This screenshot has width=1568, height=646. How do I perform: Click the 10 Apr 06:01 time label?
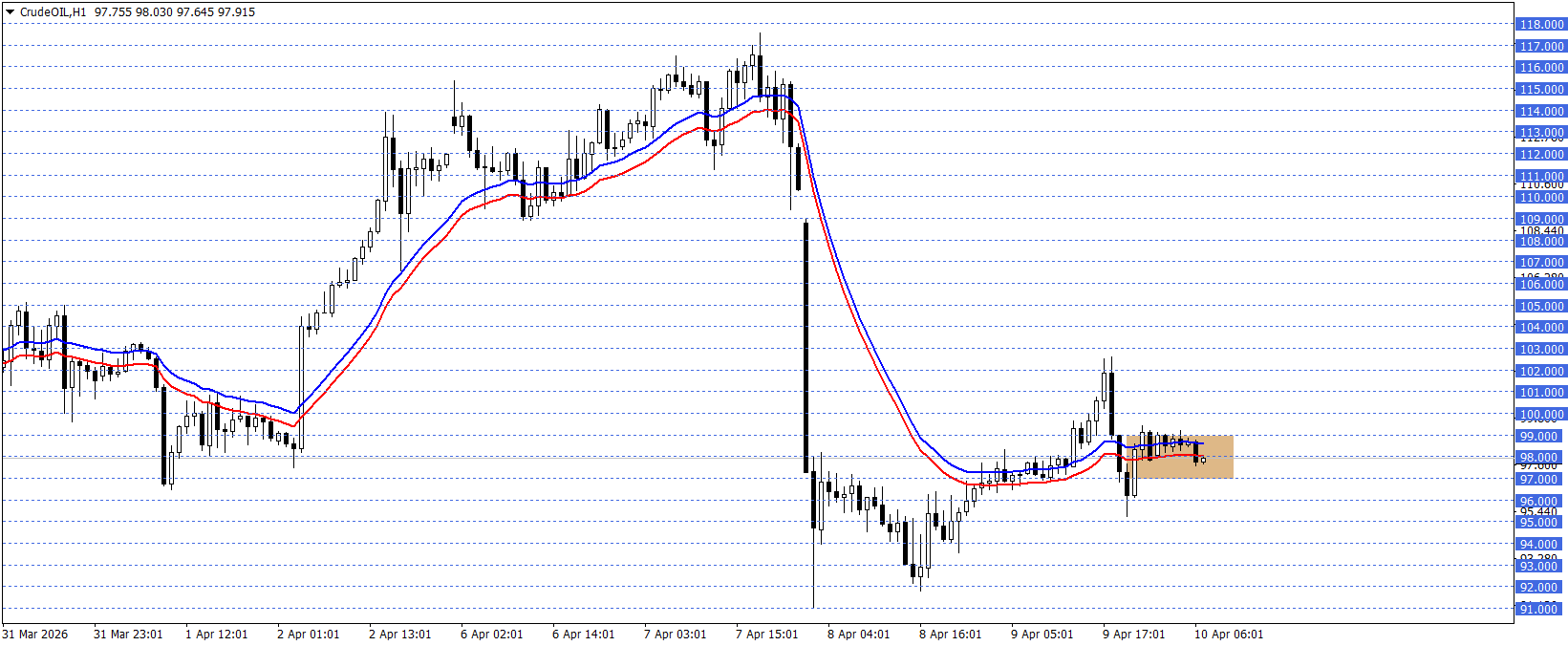tap(1228, 634)
